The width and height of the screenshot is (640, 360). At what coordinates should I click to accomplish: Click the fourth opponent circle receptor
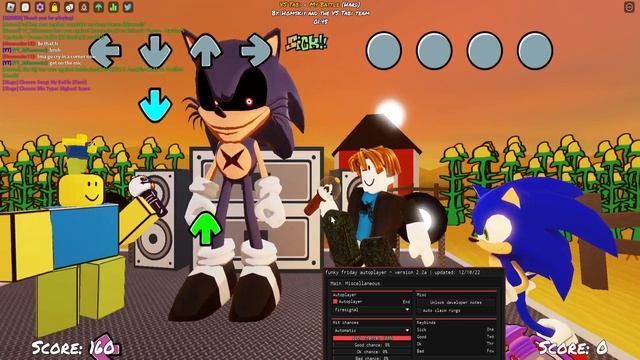pyautogui.click(x=535, y=51)
